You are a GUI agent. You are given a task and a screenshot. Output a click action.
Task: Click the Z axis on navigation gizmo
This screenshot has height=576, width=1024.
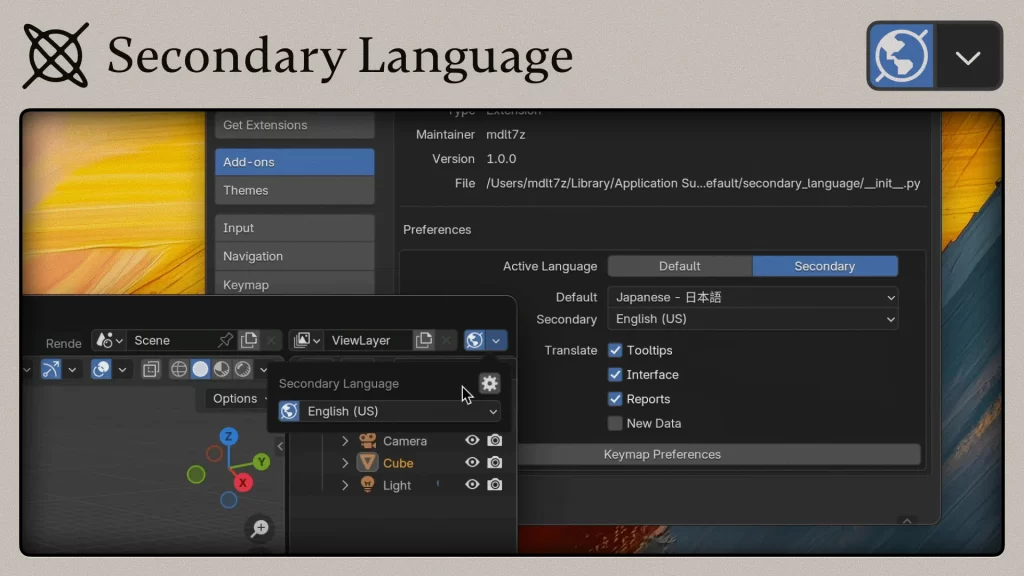229,436
